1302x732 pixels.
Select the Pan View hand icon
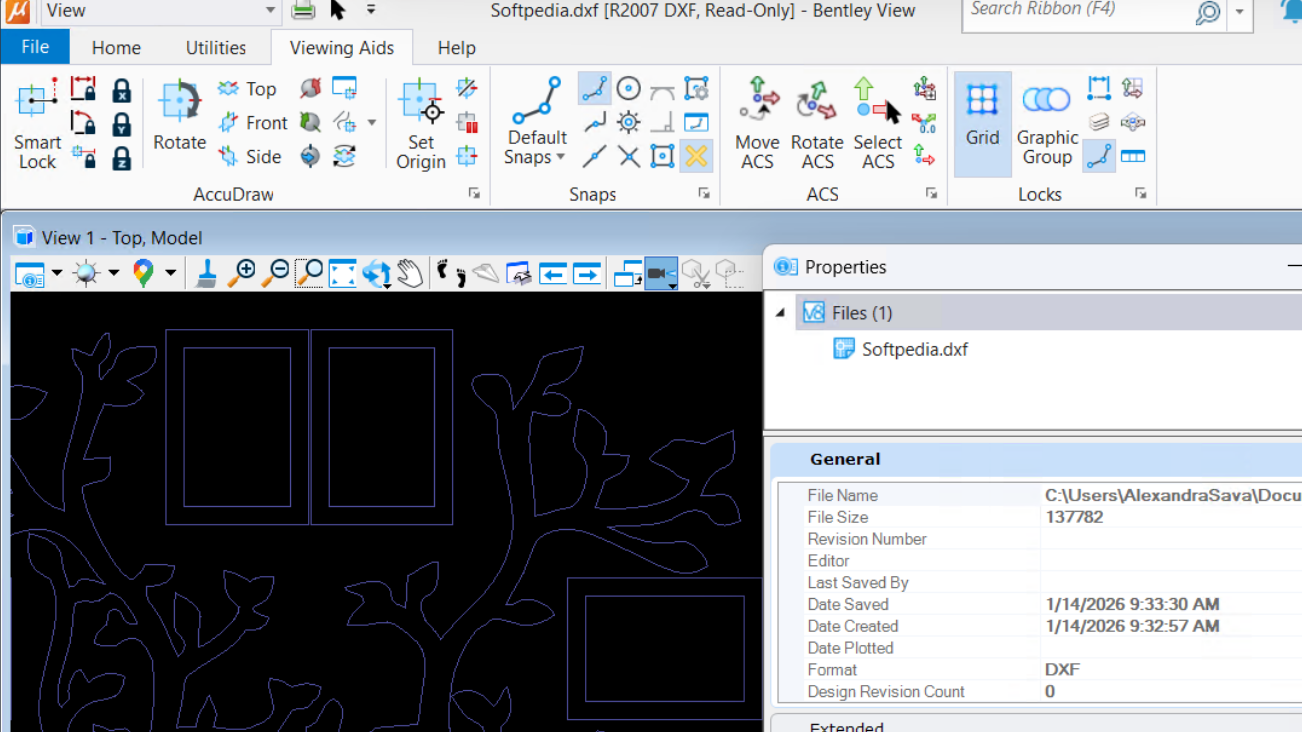[x=409, y=273]
